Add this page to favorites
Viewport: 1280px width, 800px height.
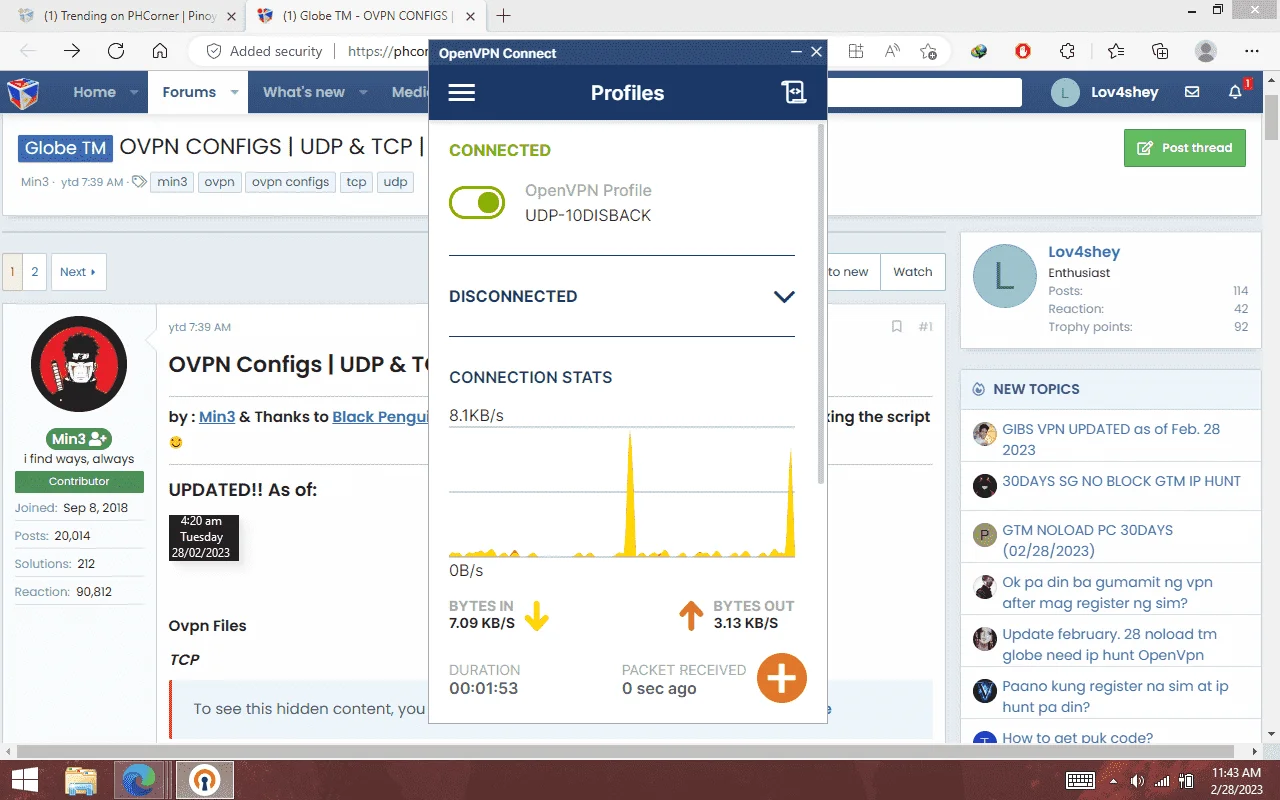(928, 51)
